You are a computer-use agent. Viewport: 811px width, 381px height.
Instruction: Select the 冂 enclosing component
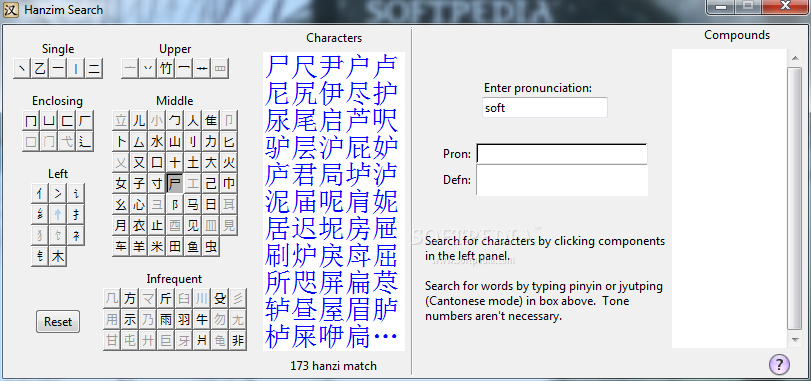coord(31,121)
